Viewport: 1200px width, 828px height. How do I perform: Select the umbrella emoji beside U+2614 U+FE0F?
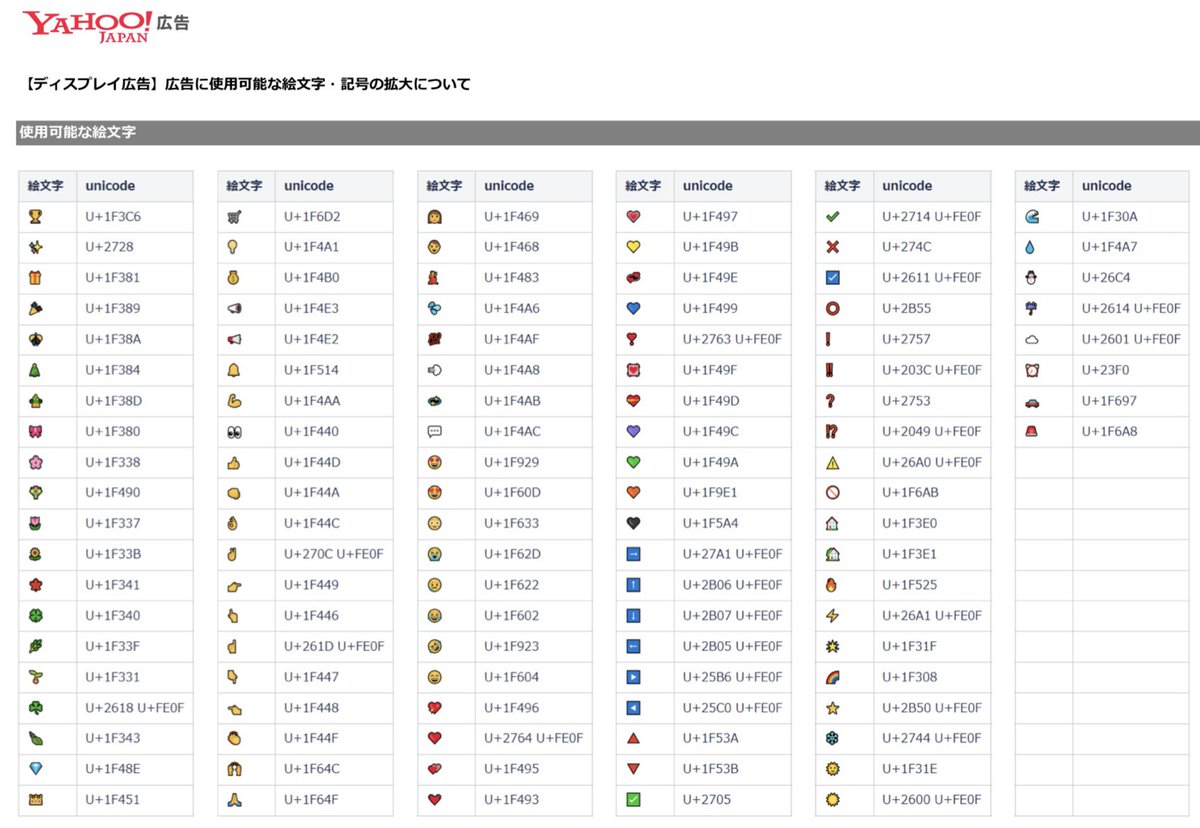click(x=1032, y=309)
